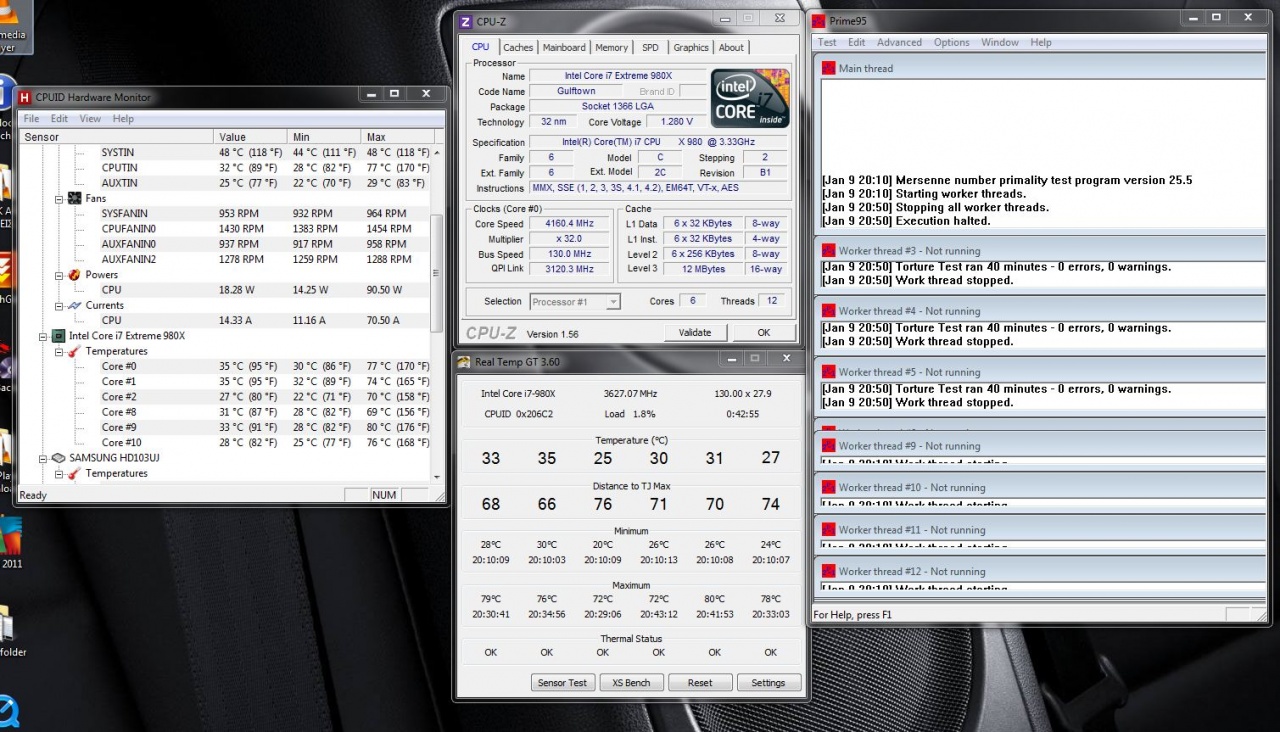Collapse Temperatures under Intel Core i7
This screenshot has width=1280, height=732.
[x=59, y=352]
